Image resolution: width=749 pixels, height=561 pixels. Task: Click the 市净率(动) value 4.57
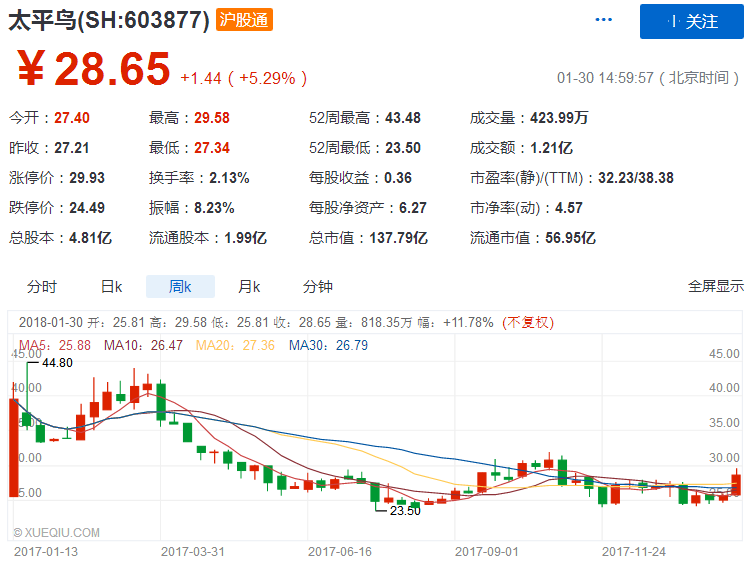point(568,208)
